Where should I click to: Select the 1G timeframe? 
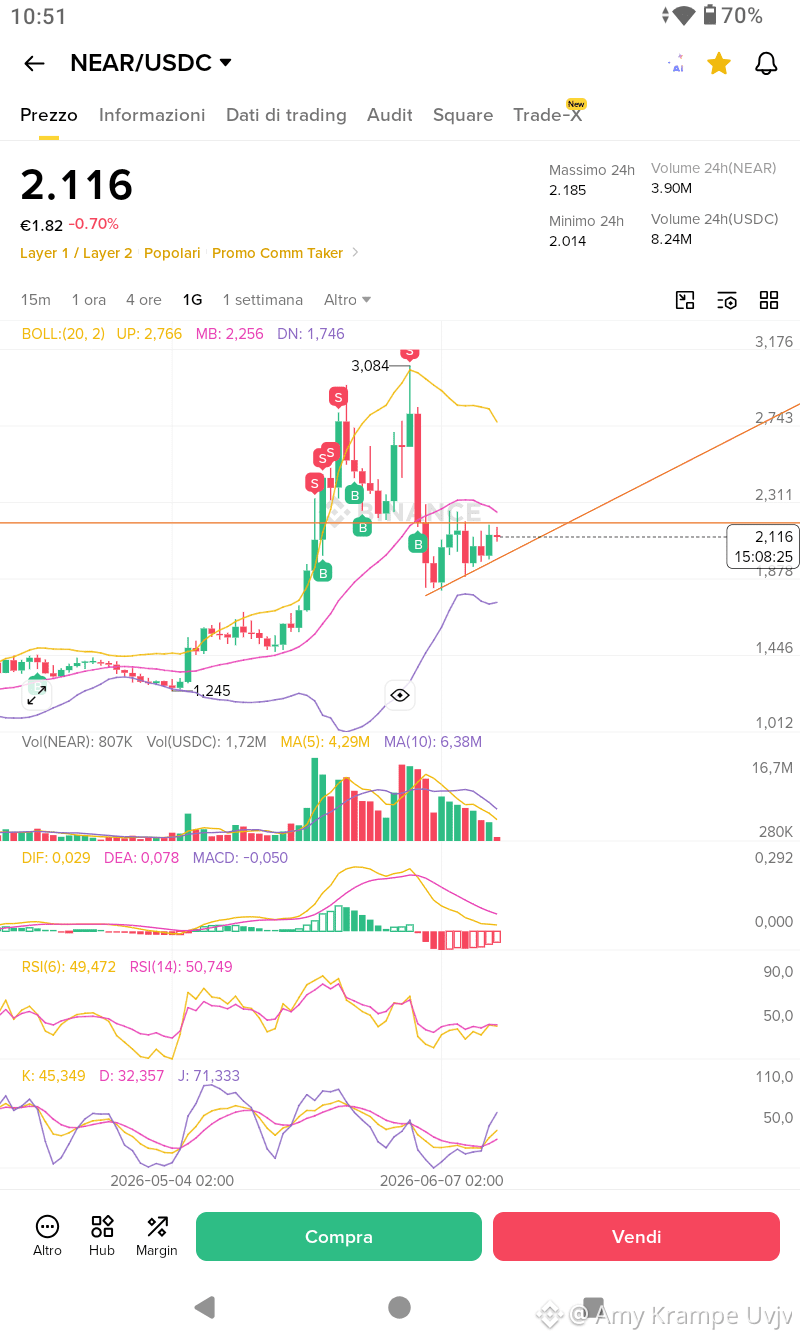point(192,300)
